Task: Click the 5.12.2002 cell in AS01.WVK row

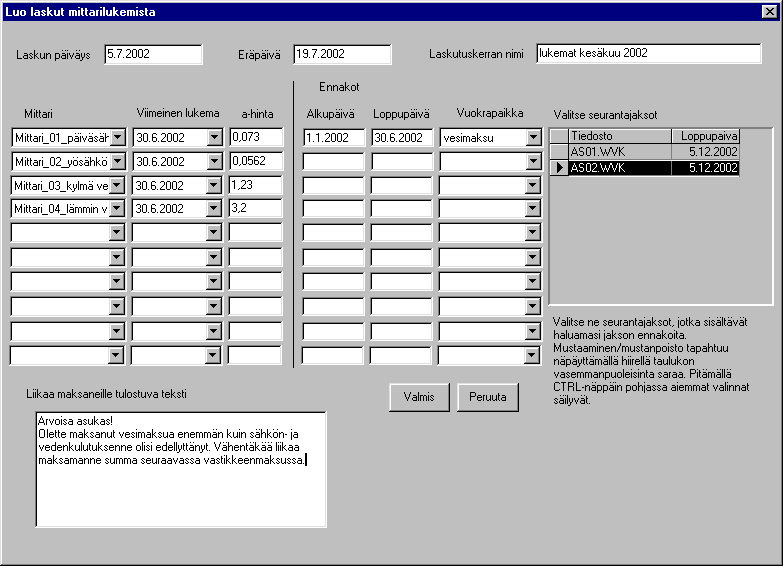Action: (x=705, y=151)
